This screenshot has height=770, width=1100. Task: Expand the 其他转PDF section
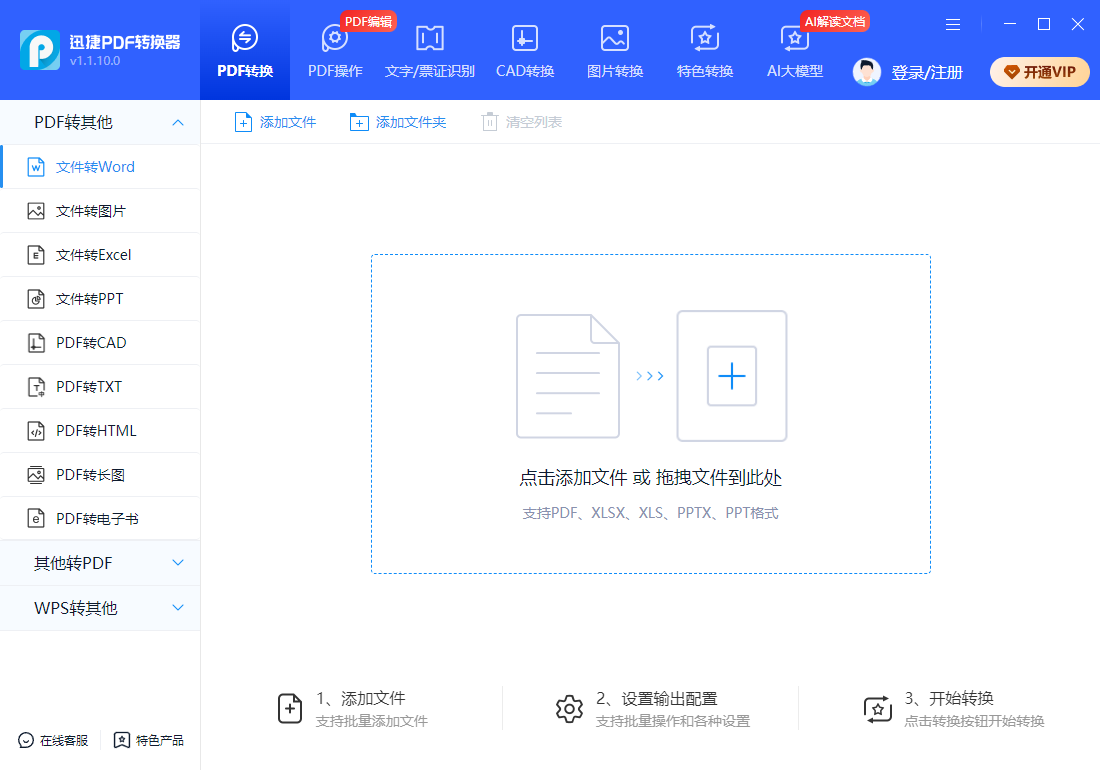pos(100,562)
